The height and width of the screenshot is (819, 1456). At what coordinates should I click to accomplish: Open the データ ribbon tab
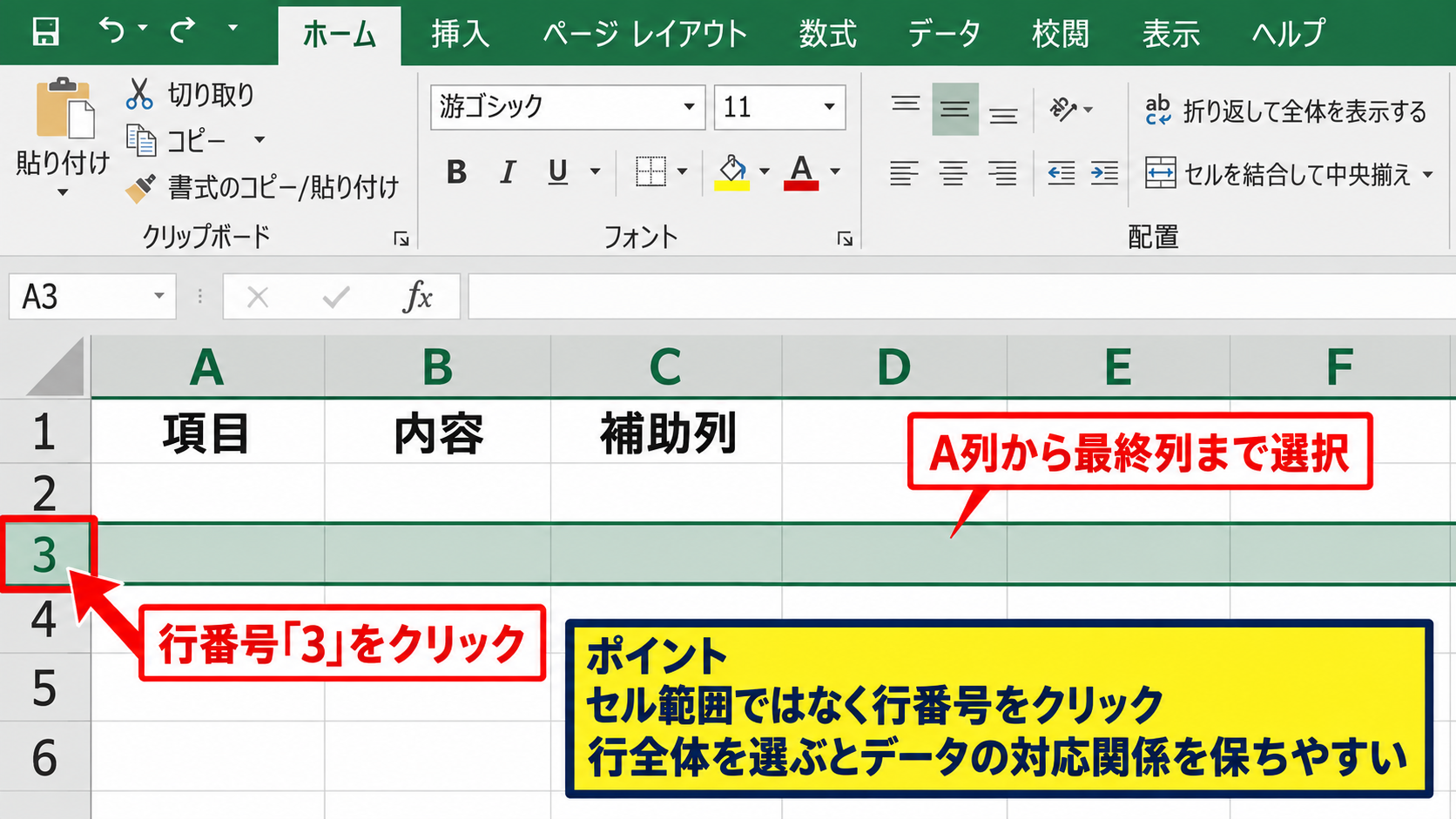coord(944,34)
